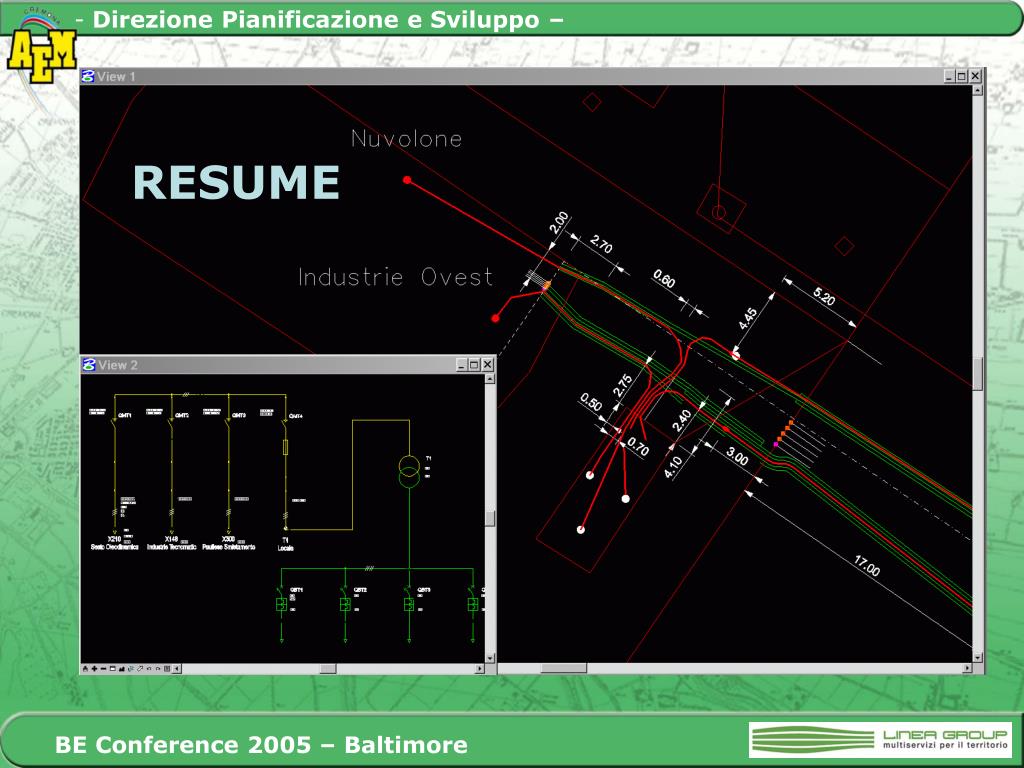Maximize the View 1 window
Screen dimensions: 1024x768
962,76
